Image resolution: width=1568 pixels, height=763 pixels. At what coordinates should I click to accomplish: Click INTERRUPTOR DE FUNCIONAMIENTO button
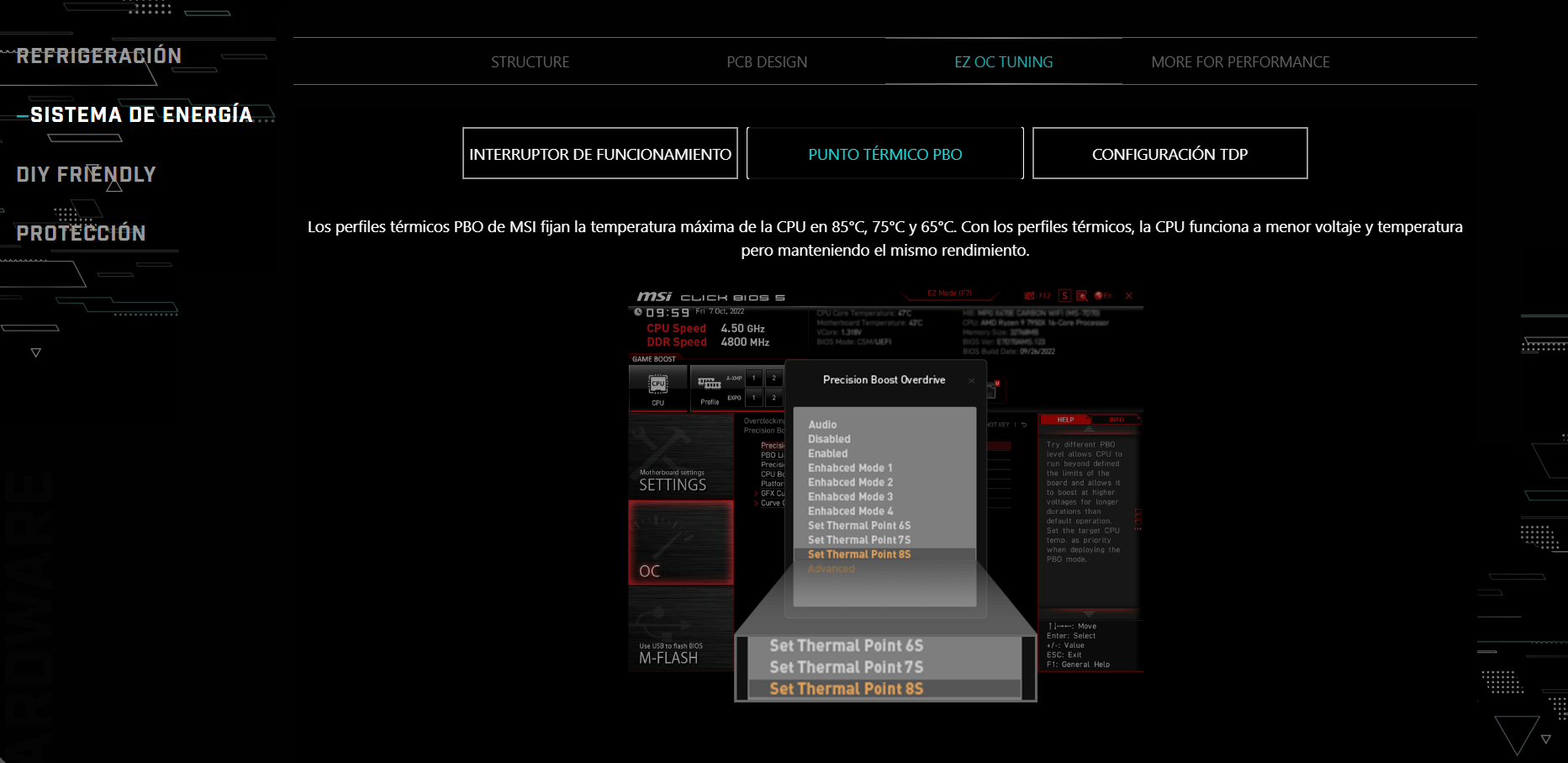pyautogui.click(x=600, y=153)
